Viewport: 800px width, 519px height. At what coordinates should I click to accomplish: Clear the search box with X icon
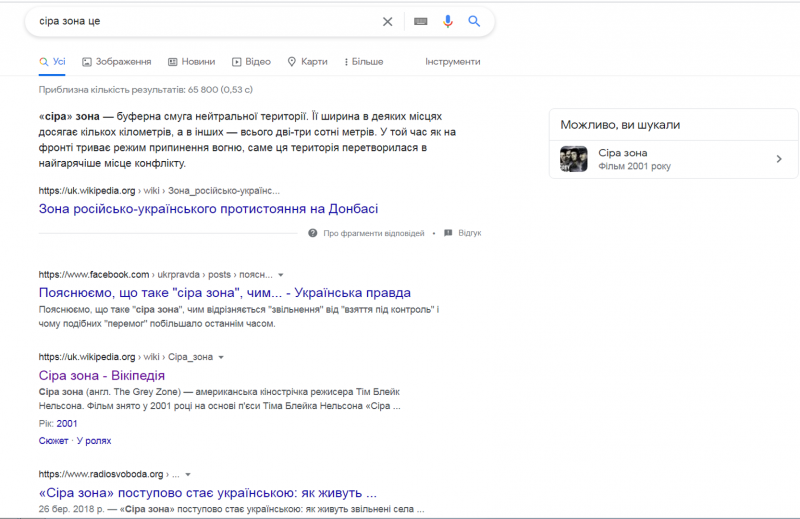click(x=388, y=21)
